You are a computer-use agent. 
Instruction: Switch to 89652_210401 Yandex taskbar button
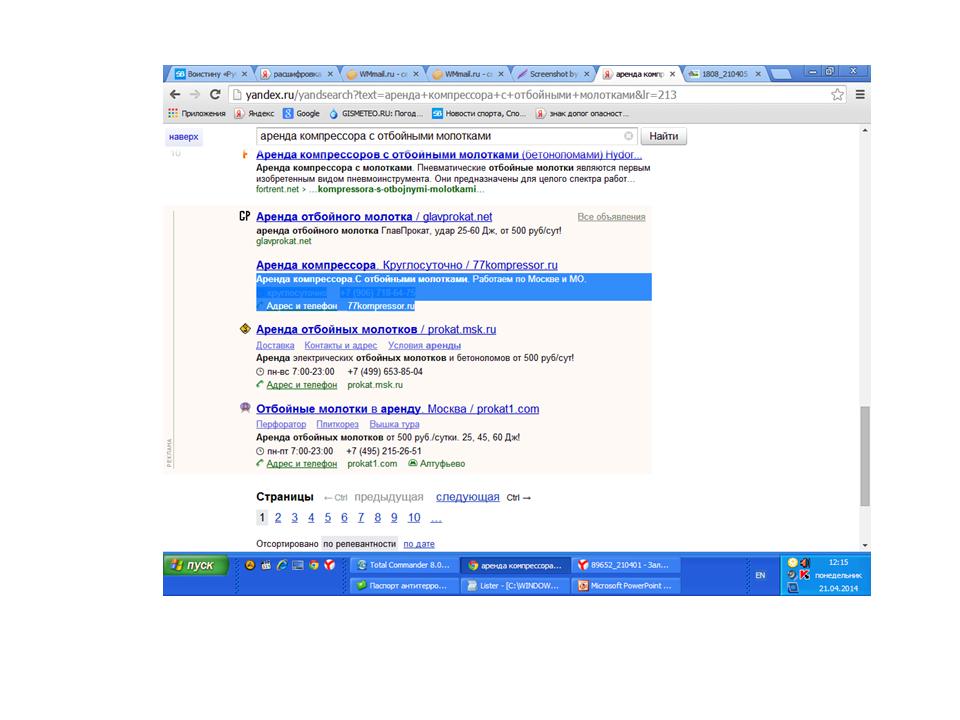pyautogui.click(x=626, y=565)
